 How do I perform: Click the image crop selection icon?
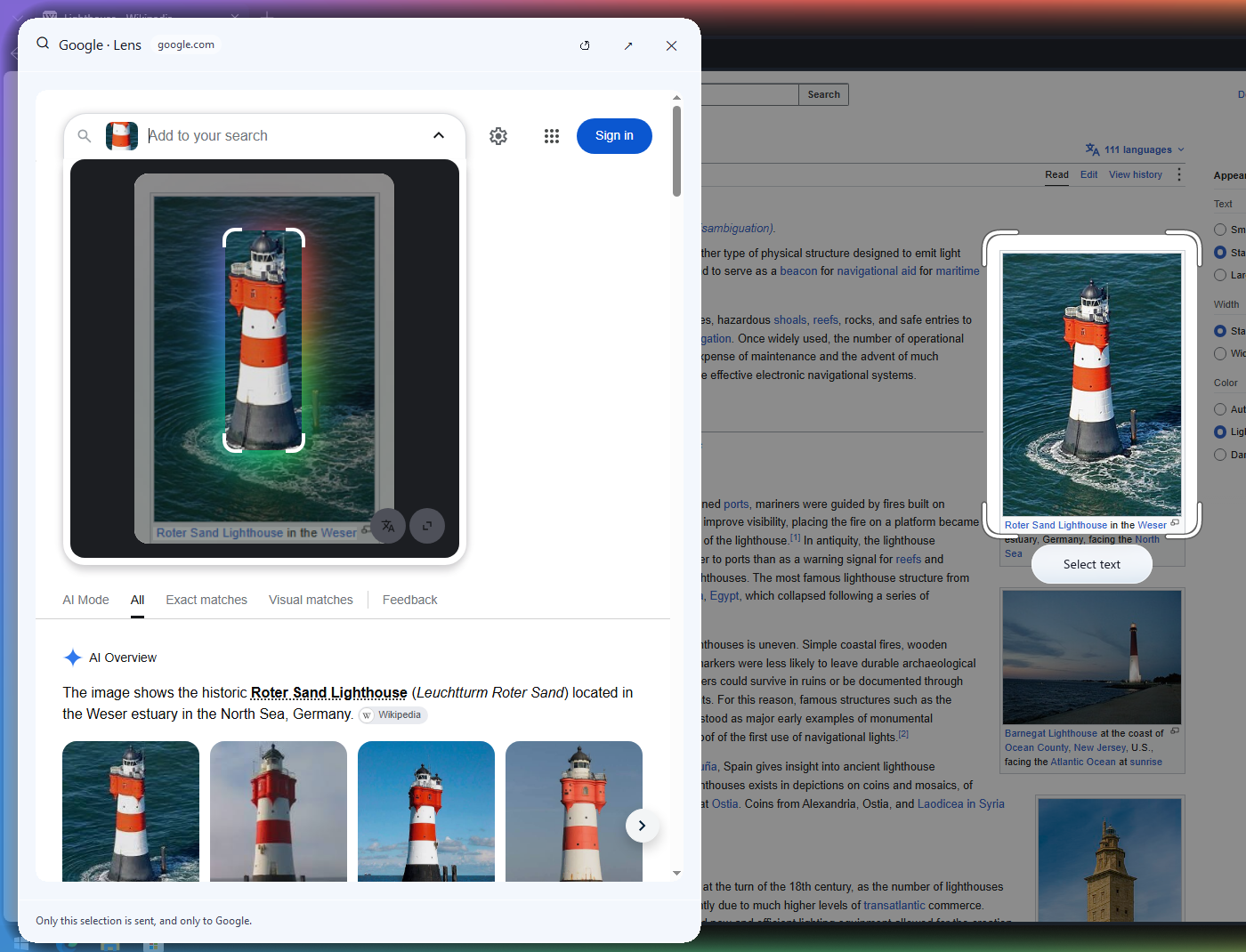tap(427, 526)
